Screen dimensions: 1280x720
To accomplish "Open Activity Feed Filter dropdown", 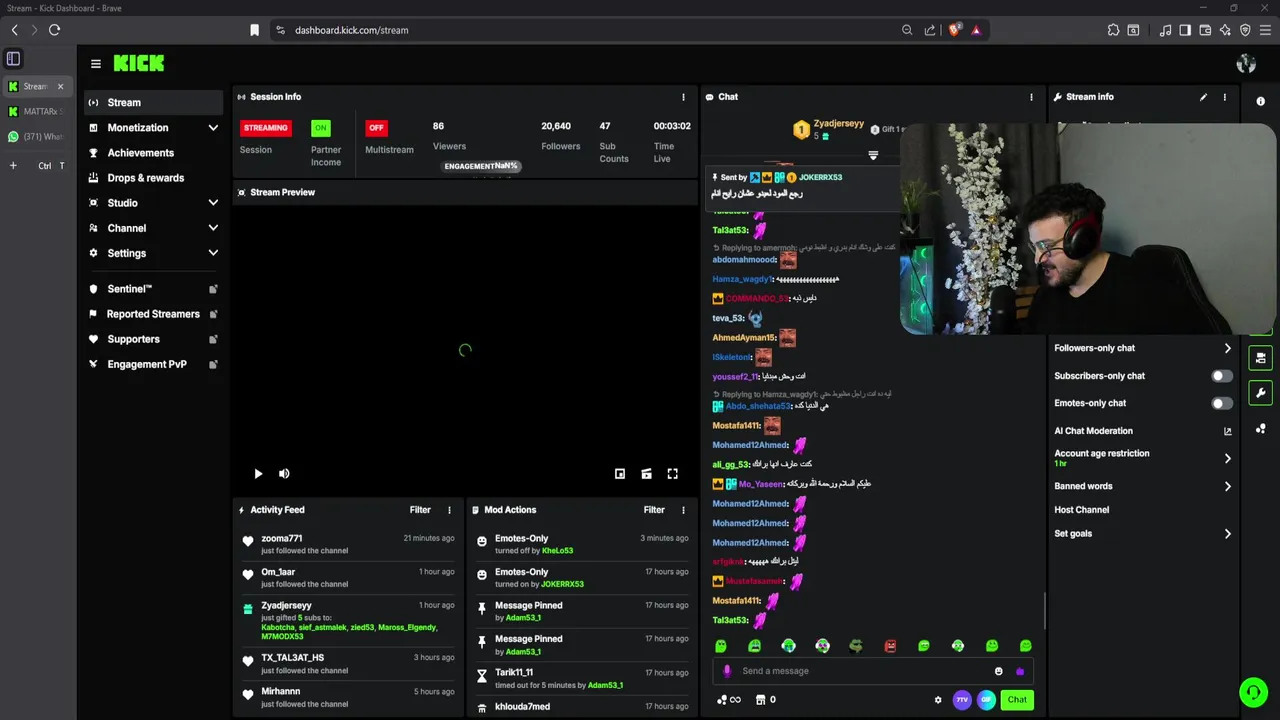I will pos(420,510).
